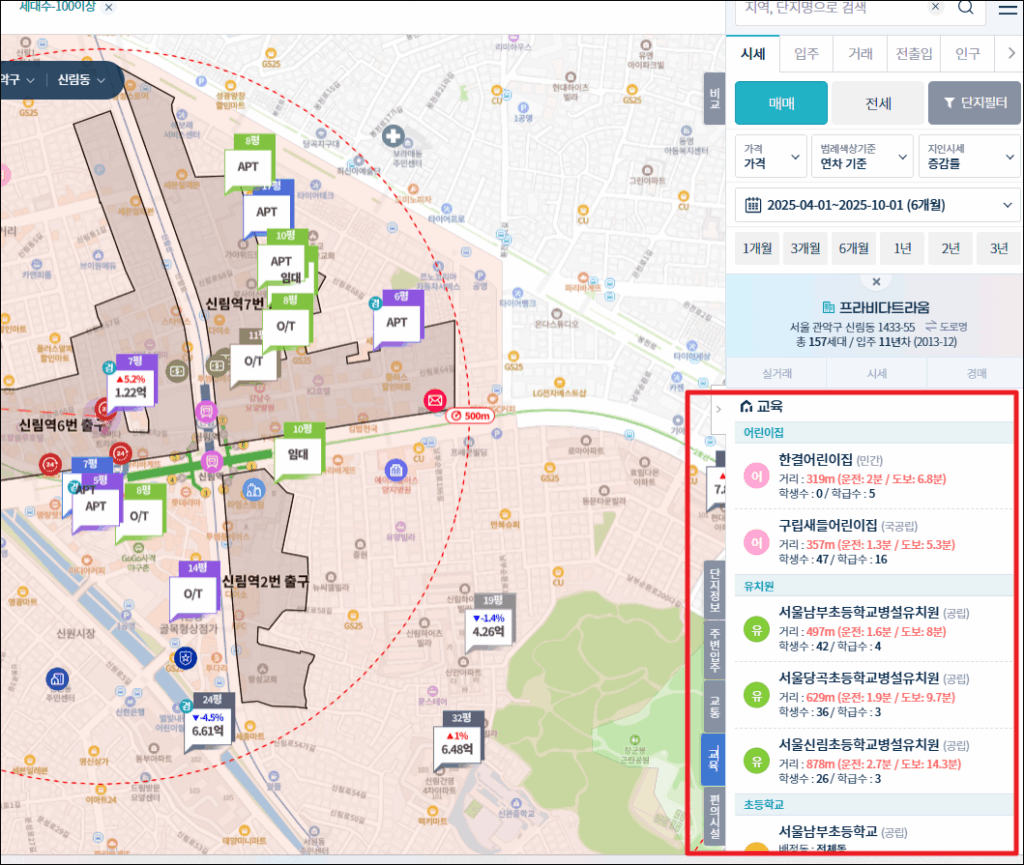Image resolution: width=1024 pixels, height=865 pixels.
Task: Switch to 전세 lease price mode
Action: coord(877,103)
